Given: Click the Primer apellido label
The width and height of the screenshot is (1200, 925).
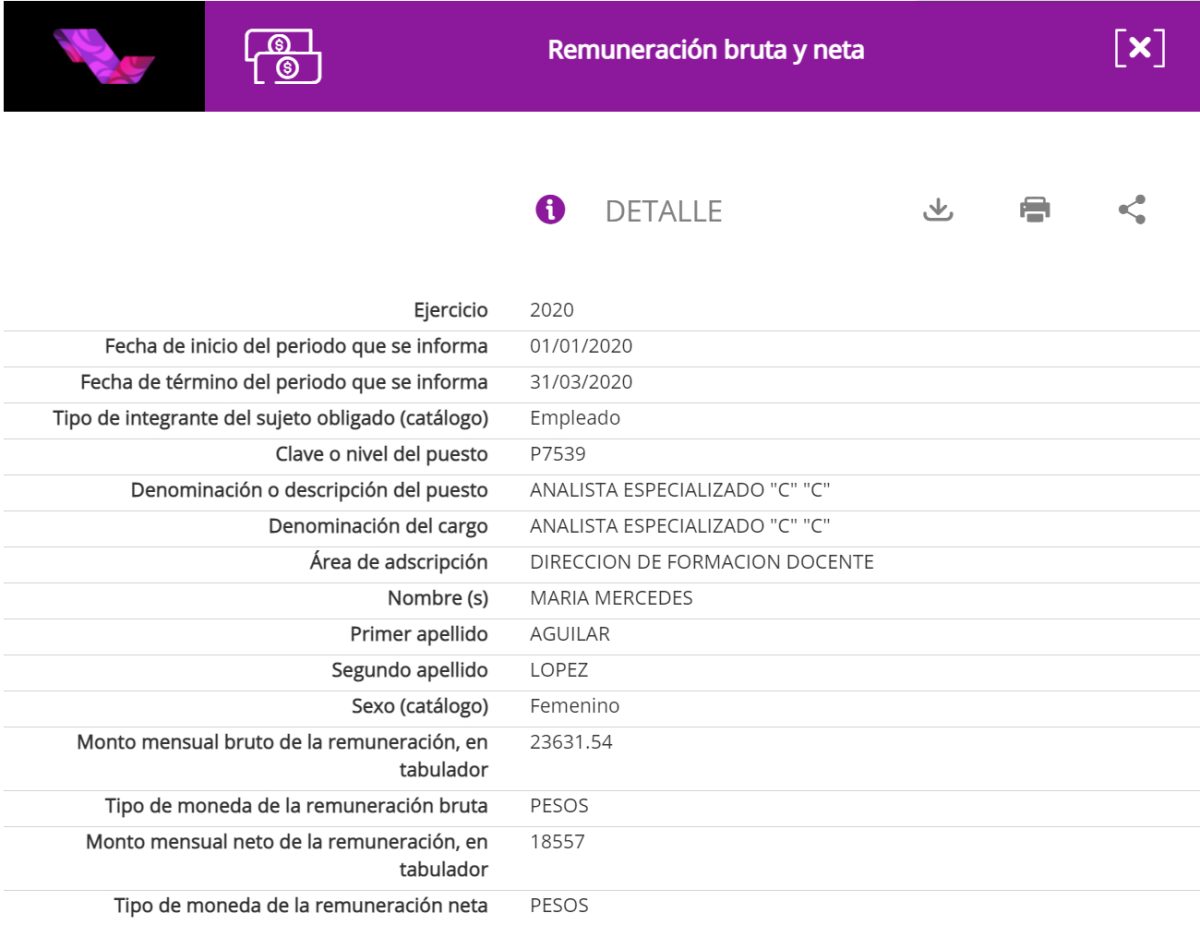Looking at the screenshot, I should coord(419,635).
